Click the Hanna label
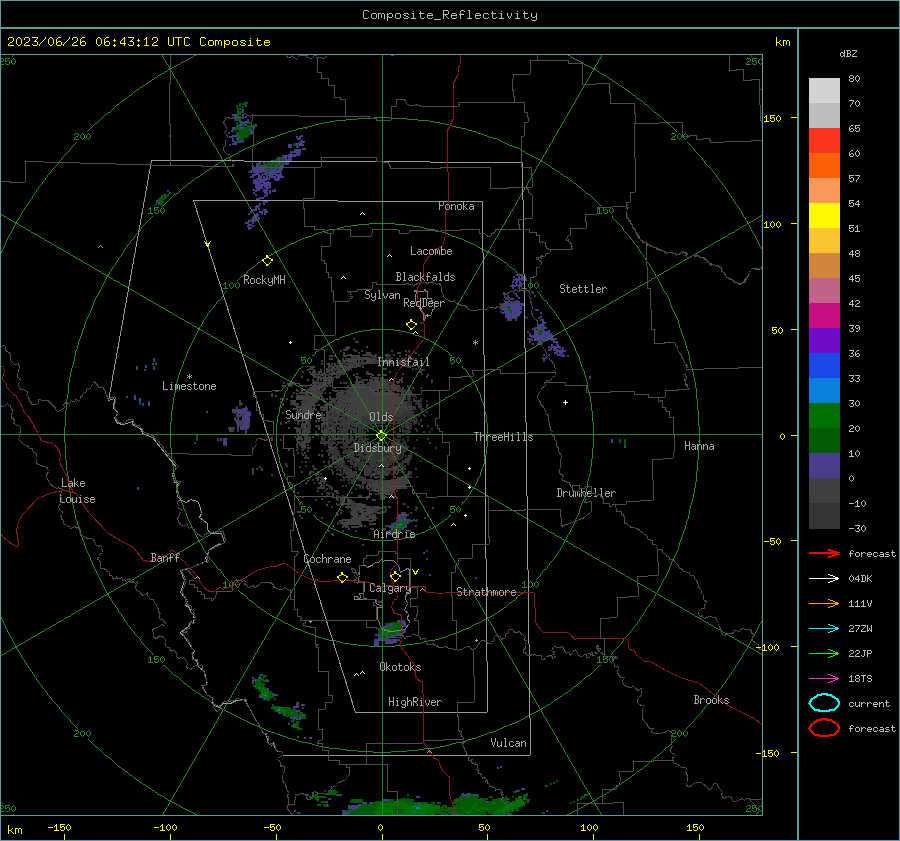900x841 pixels. 699,446
